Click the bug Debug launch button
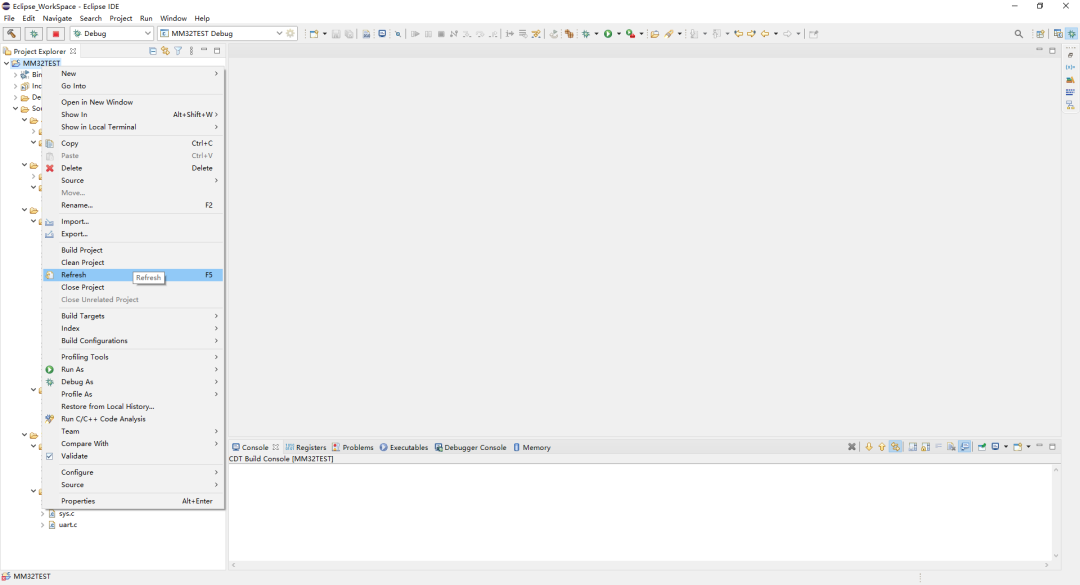 pos(34,33)
